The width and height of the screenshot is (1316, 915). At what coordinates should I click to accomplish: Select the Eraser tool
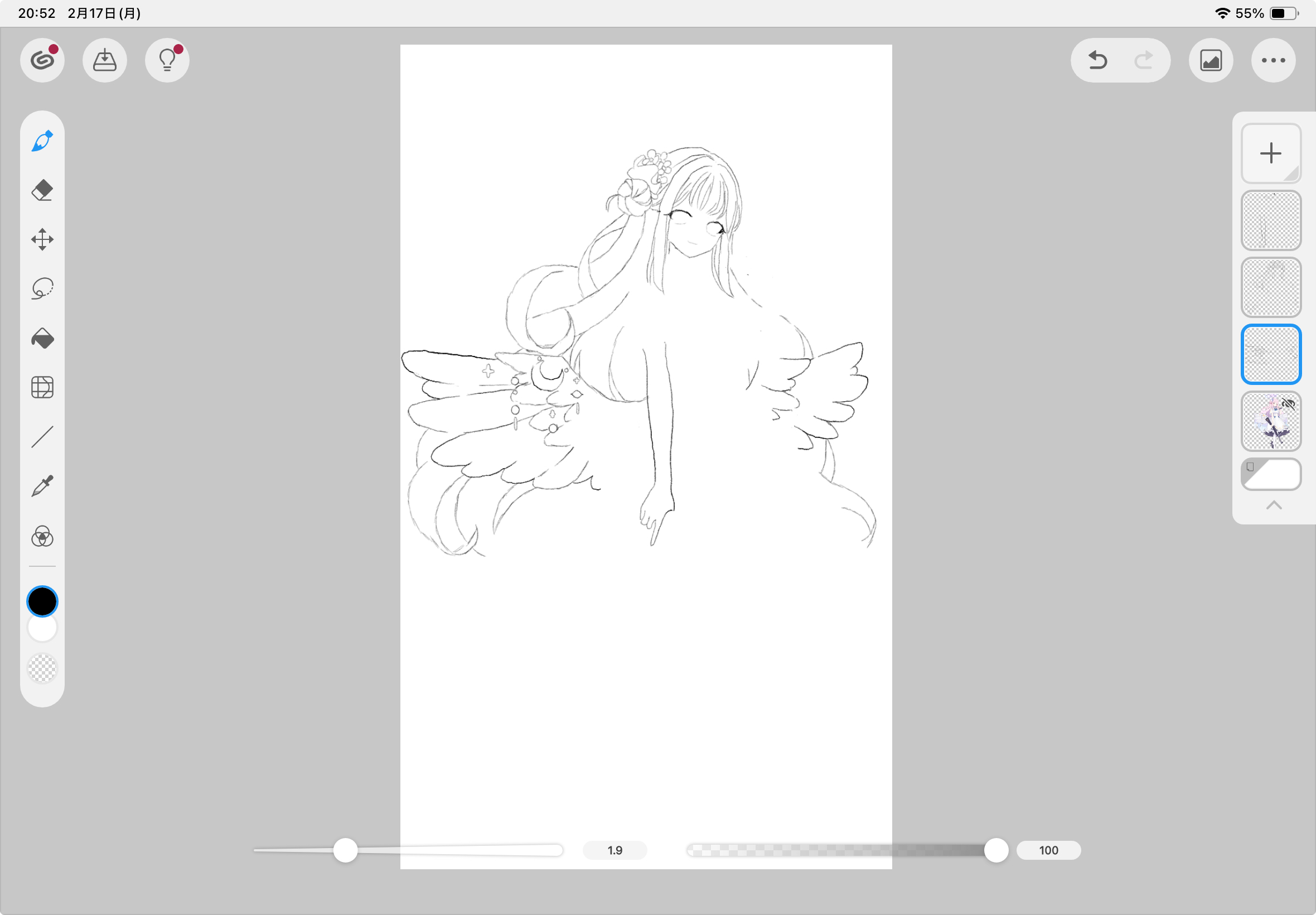point(42,190)
